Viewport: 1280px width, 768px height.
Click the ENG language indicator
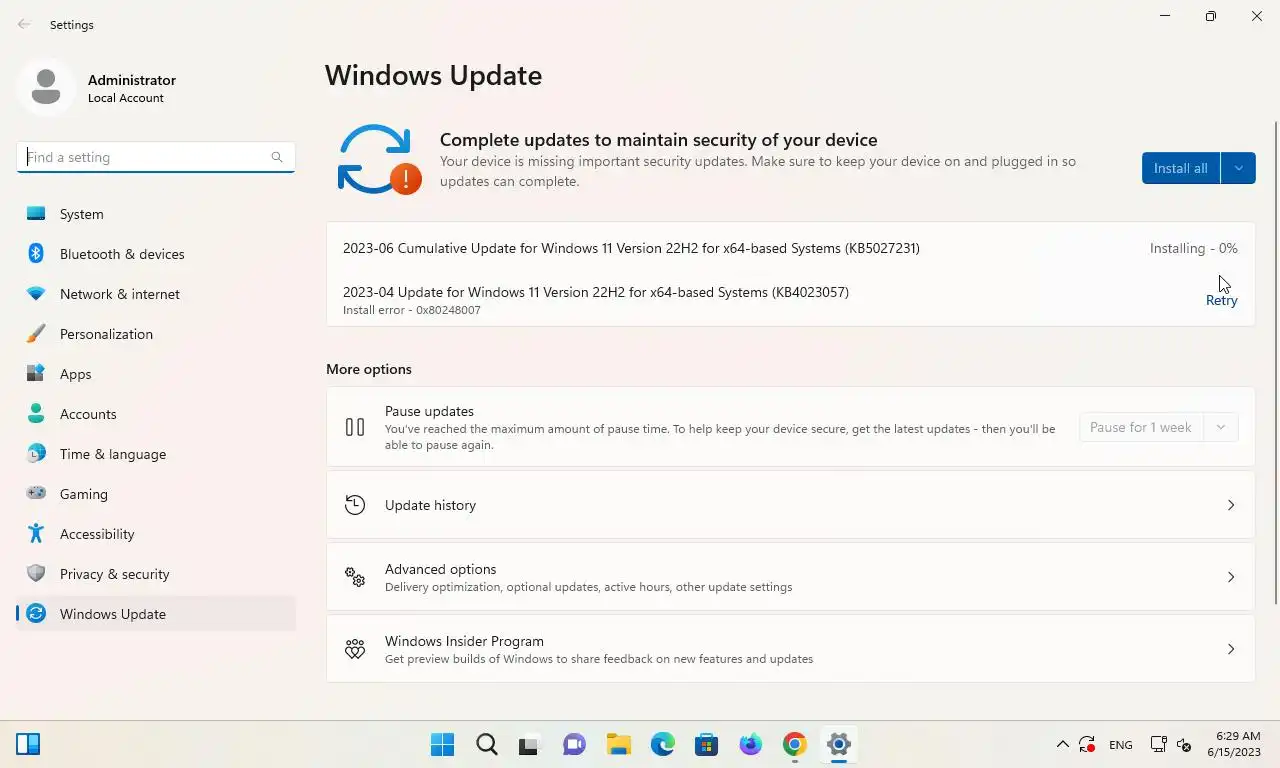pos(1121,745)
